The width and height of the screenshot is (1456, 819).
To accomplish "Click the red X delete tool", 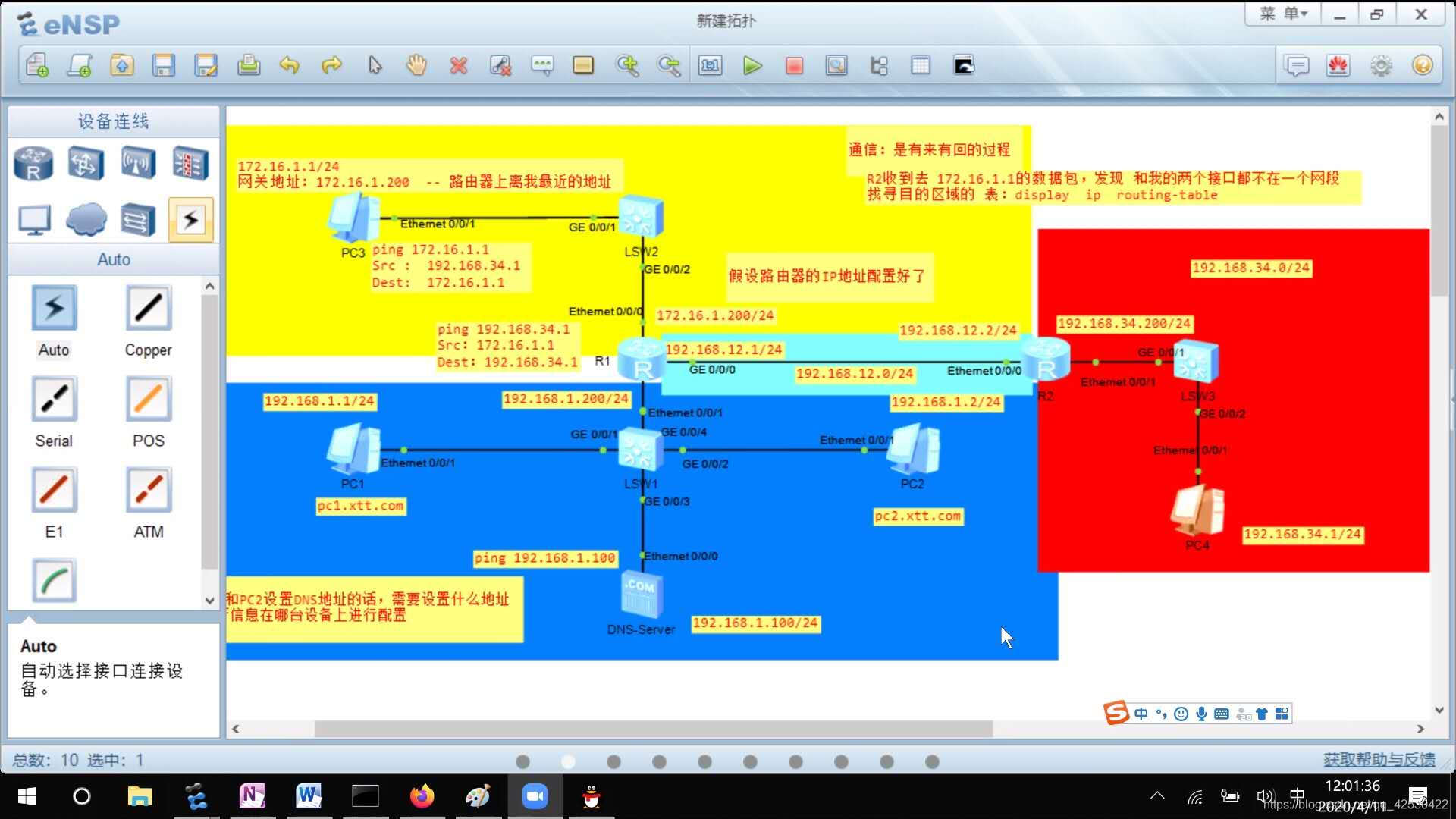I will coord(458,66).
